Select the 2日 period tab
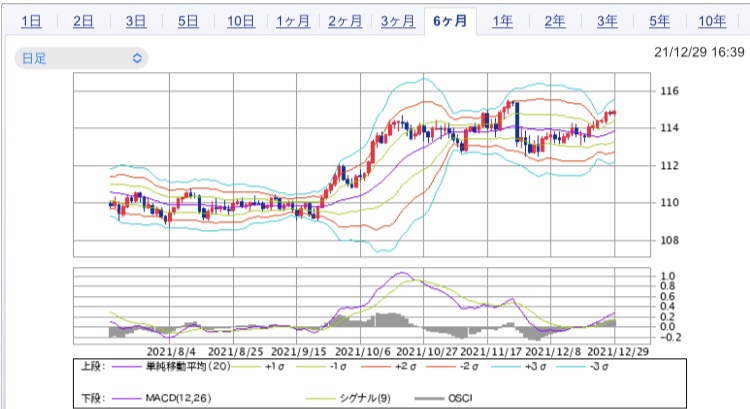Screen dimensions: 750x409 (x=83, y=21)
